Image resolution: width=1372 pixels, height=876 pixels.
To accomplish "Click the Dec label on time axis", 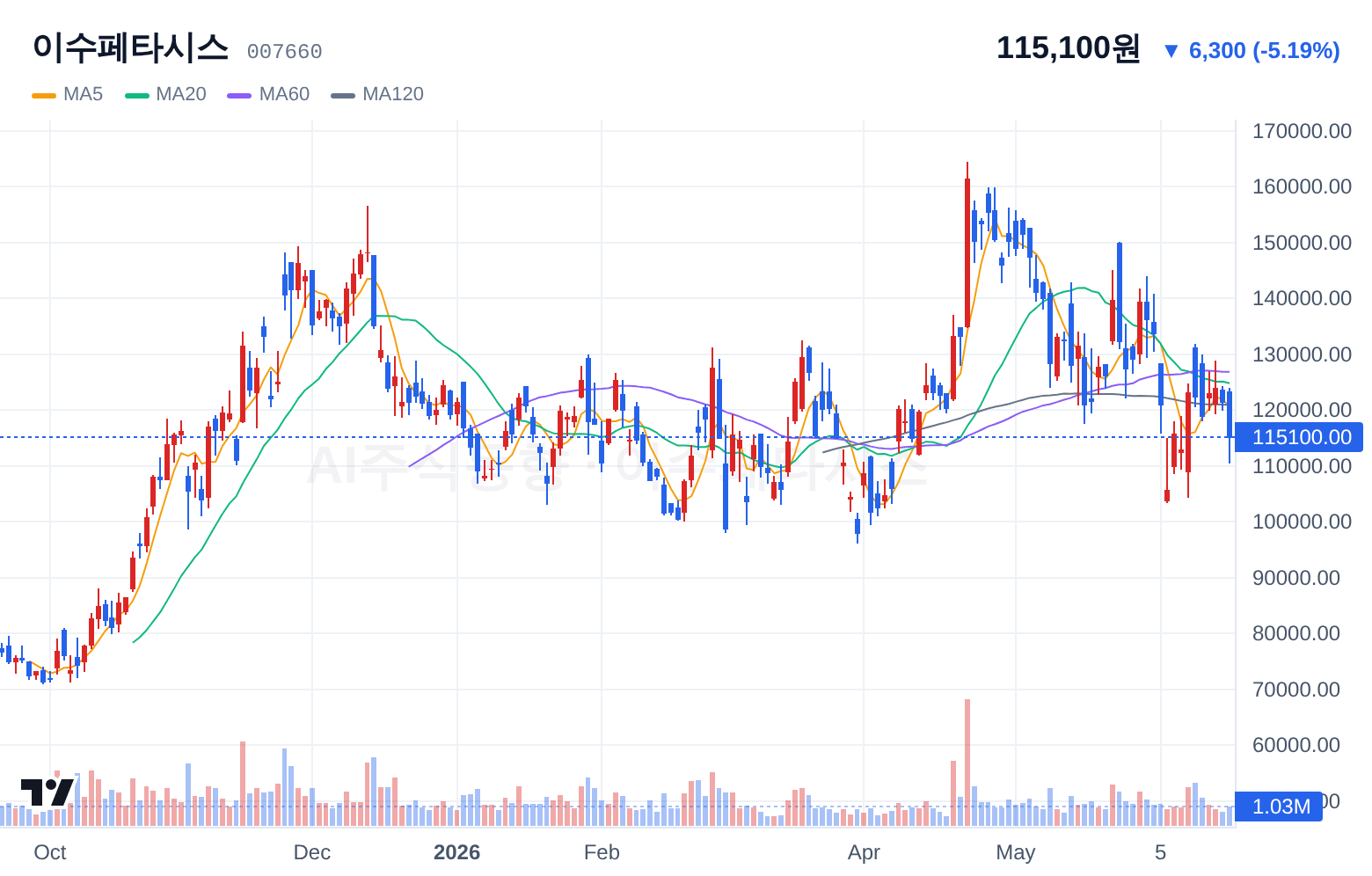I will (x=312, y=852).
